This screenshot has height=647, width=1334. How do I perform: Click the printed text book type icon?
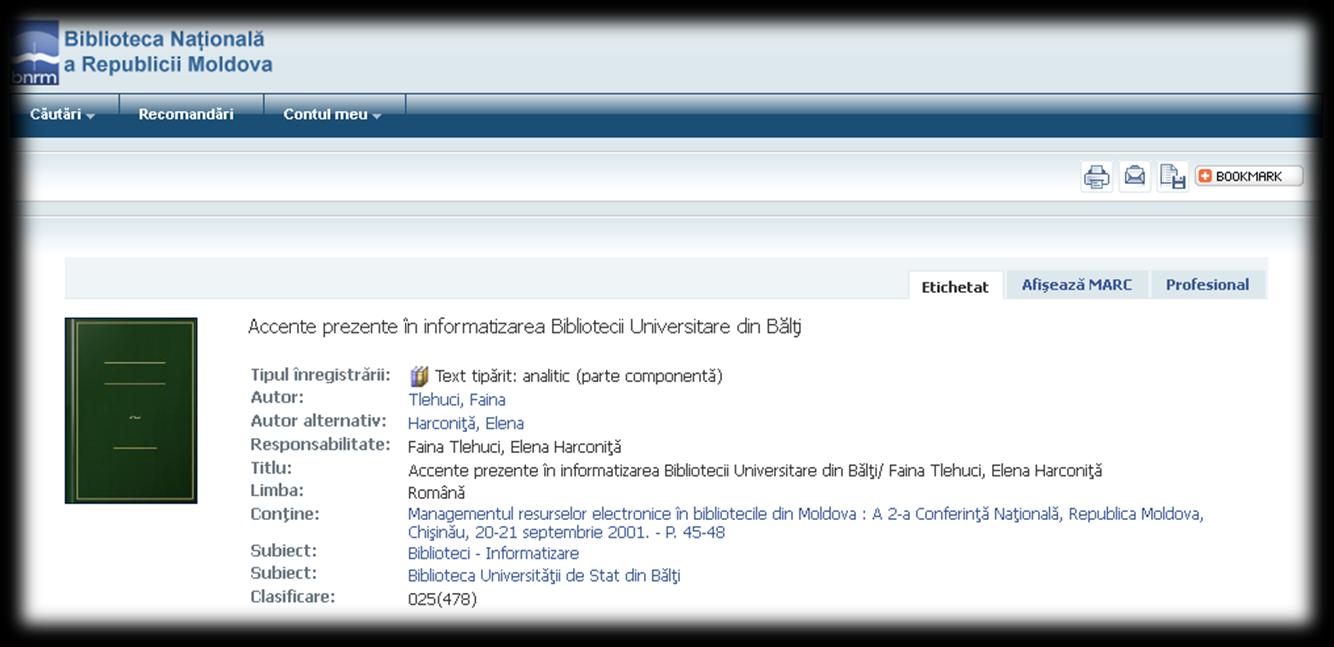coord(419,376)
